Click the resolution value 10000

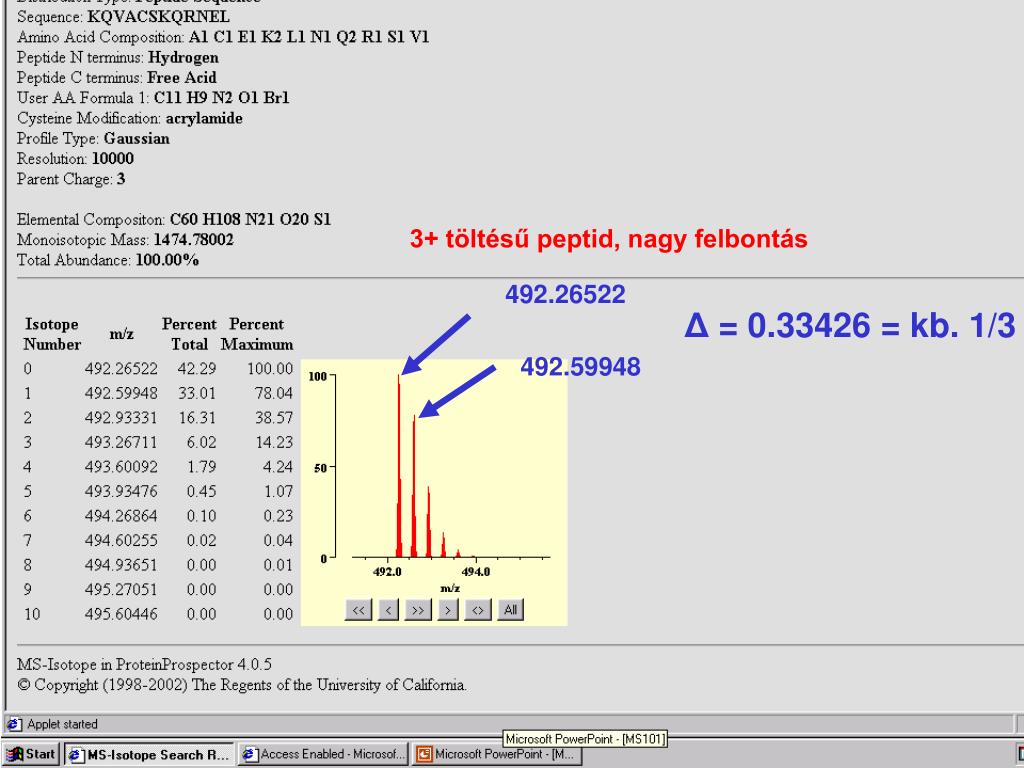(x=112, y=159)
